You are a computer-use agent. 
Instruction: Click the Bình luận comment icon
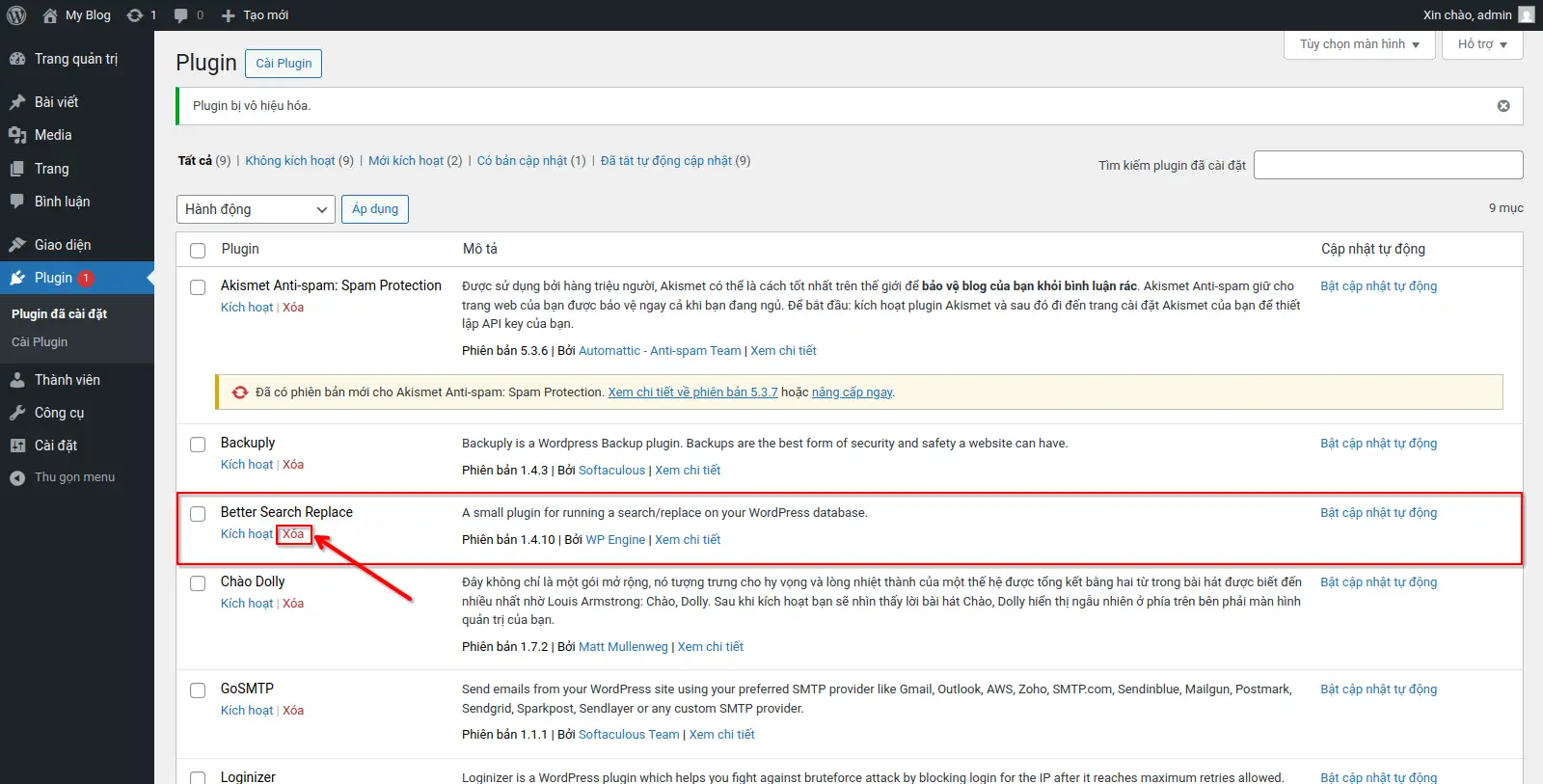(x=17, y=202)
